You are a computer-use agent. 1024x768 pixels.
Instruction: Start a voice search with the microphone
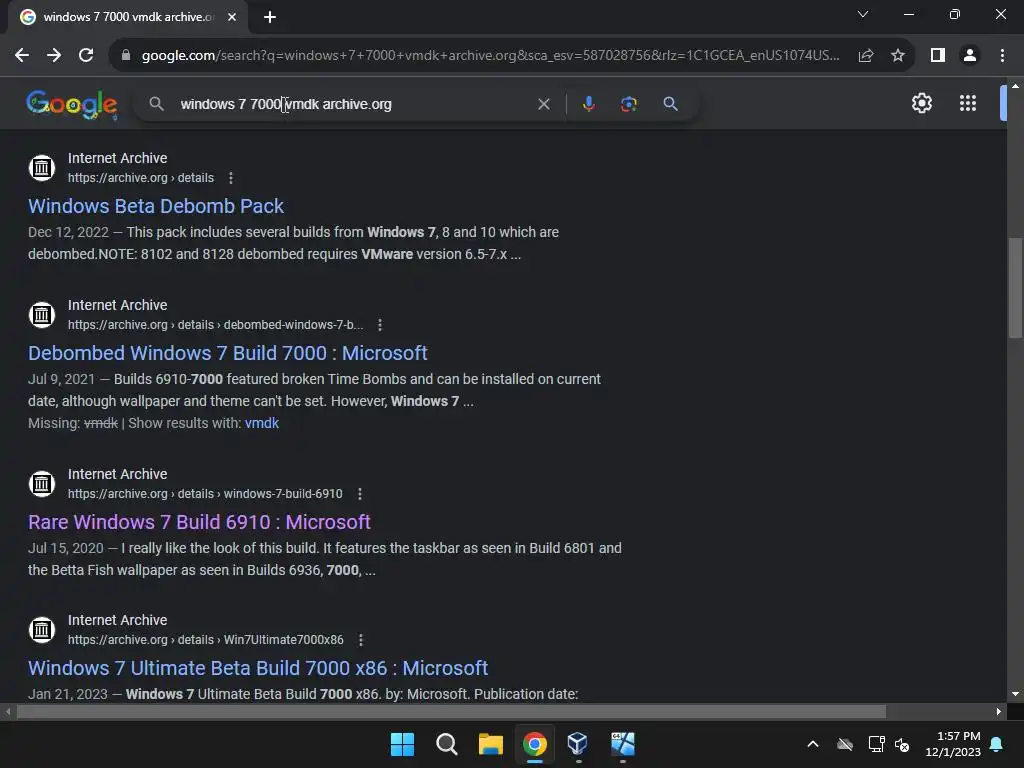point(588,104)
